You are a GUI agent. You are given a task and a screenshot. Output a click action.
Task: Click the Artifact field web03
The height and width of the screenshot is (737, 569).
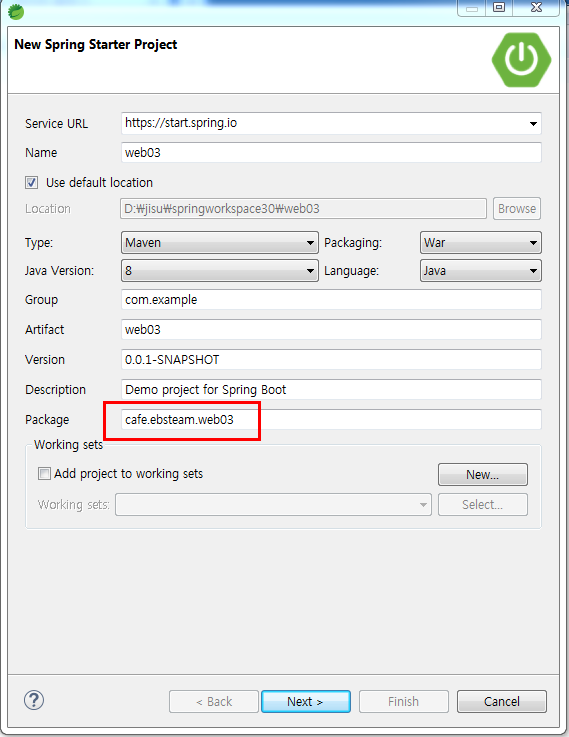coord(331,329)
